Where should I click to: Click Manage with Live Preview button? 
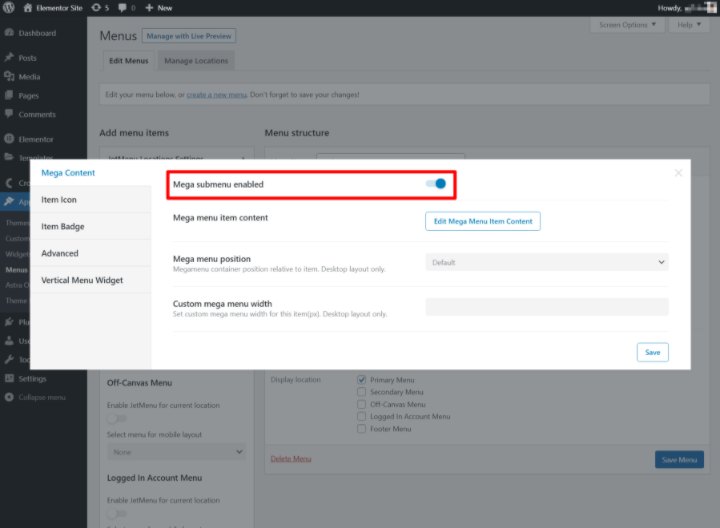[x=189, y=36]
